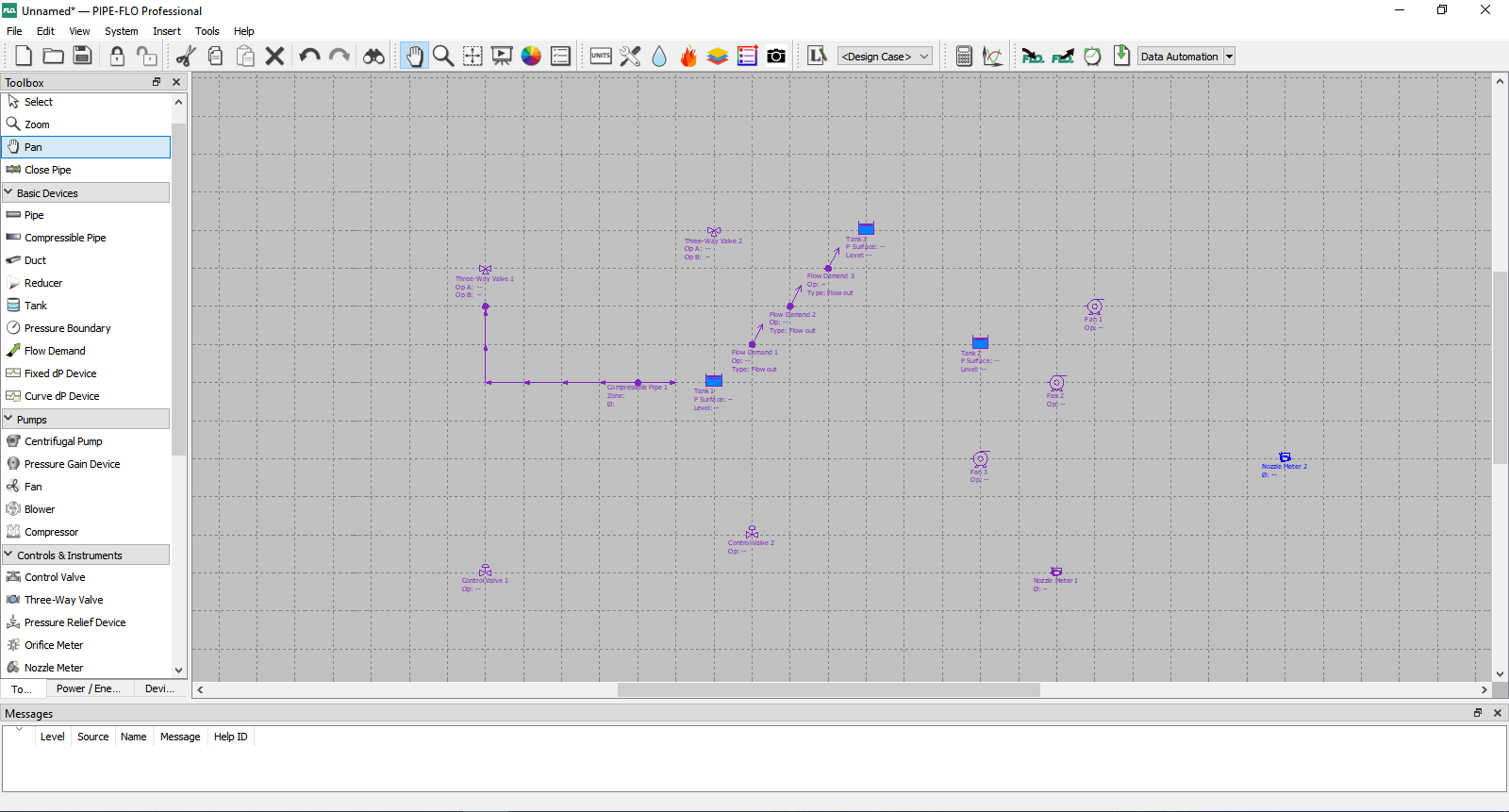The height and width of the screenshot is (812, 1509).
Task: Open the binoculars find tool
Action: [374, 56]
